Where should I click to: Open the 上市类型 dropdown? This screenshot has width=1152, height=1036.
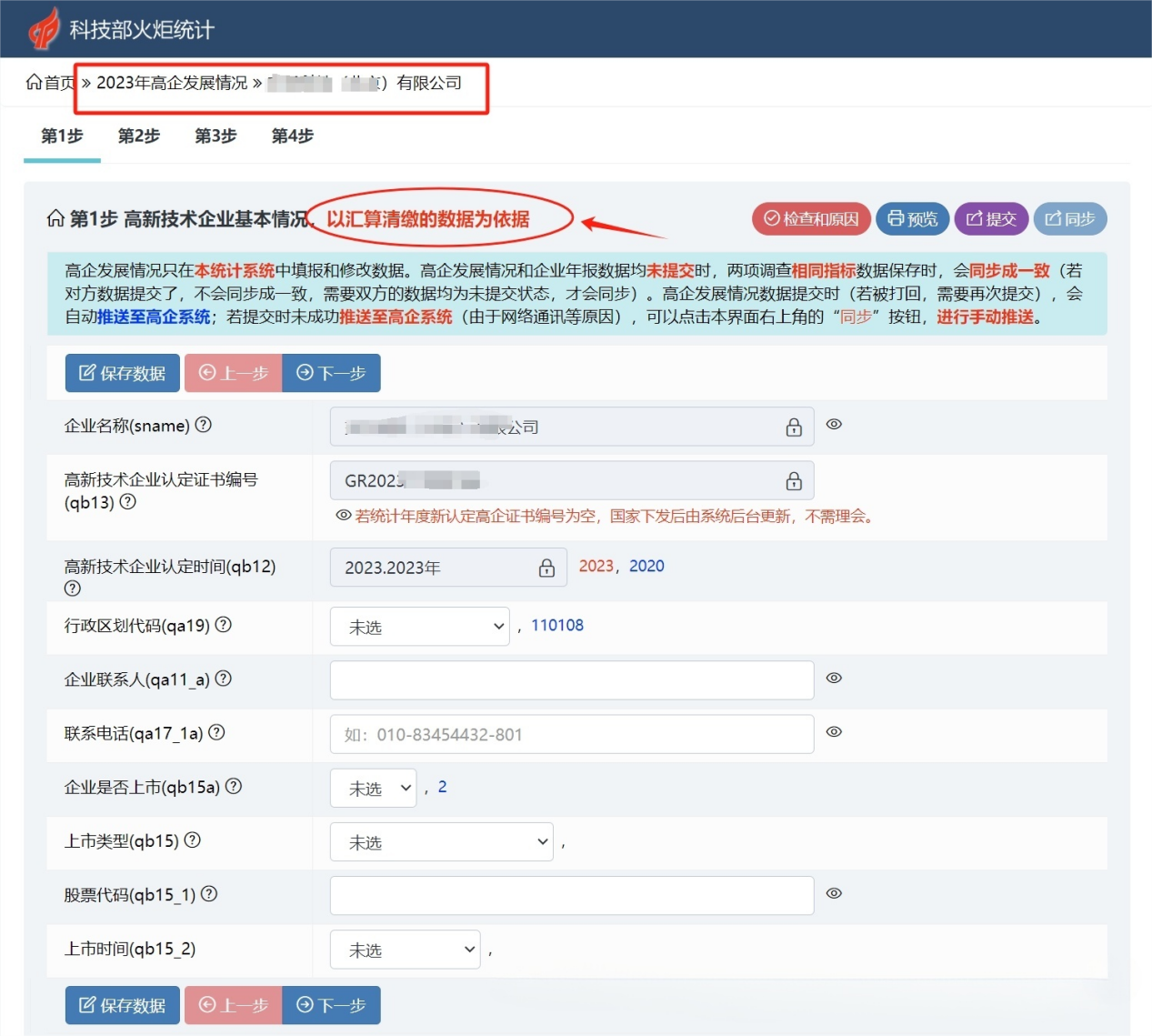click(441, 842)
